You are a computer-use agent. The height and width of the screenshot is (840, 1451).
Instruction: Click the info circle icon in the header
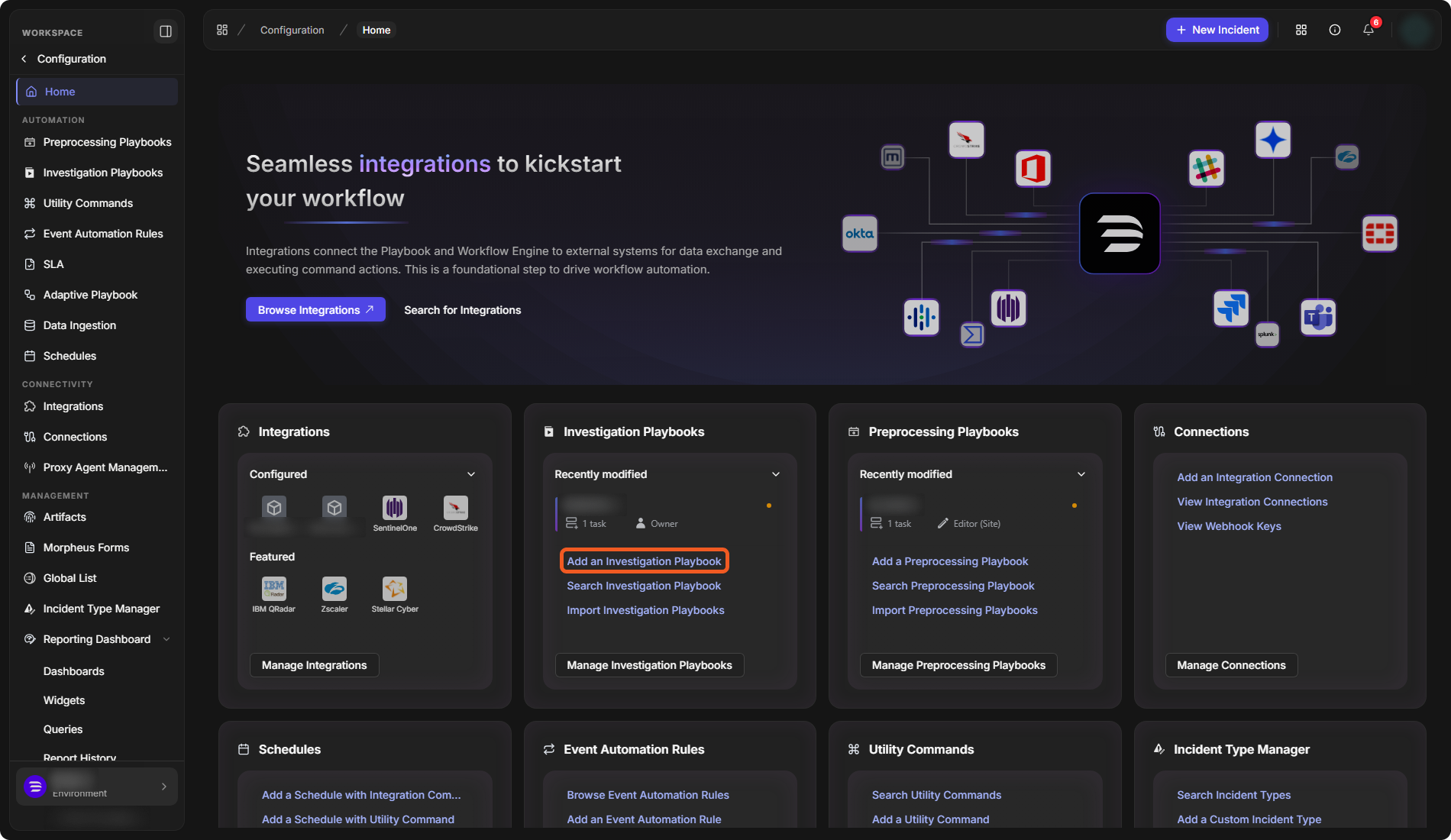coord(1335,30)
